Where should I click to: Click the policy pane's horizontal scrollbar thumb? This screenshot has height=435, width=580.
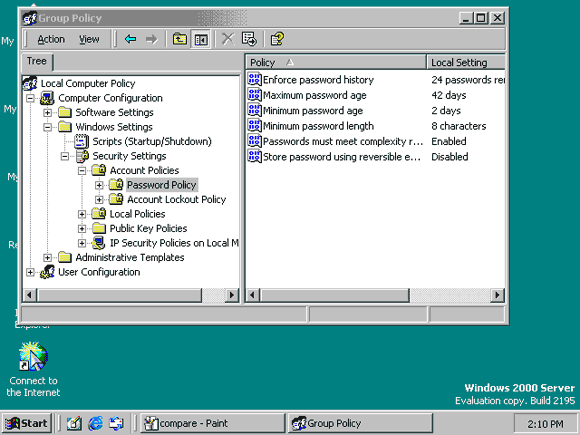(335, 295)
